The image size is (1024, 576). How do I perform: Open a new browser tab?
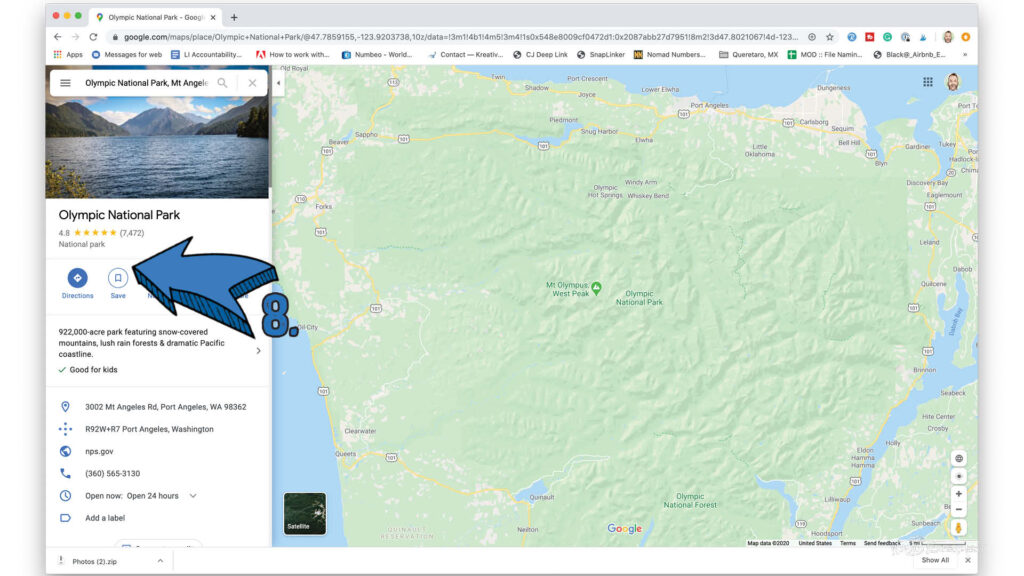(x=234, y=18)
